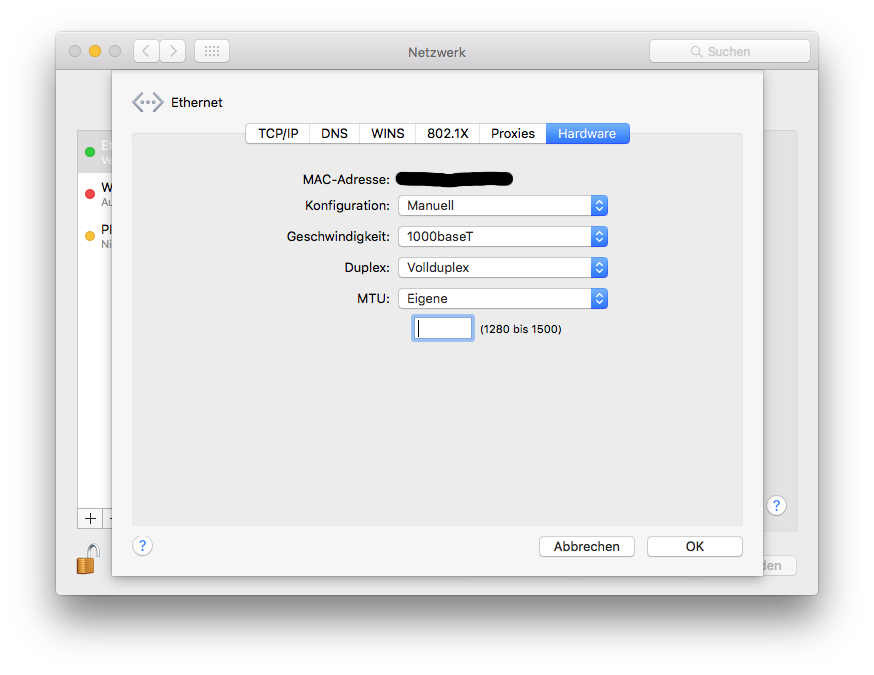The height and width of the screenshot is (675, 874).
Task: Confirm settings with OK button
Action: pos(694,547)
